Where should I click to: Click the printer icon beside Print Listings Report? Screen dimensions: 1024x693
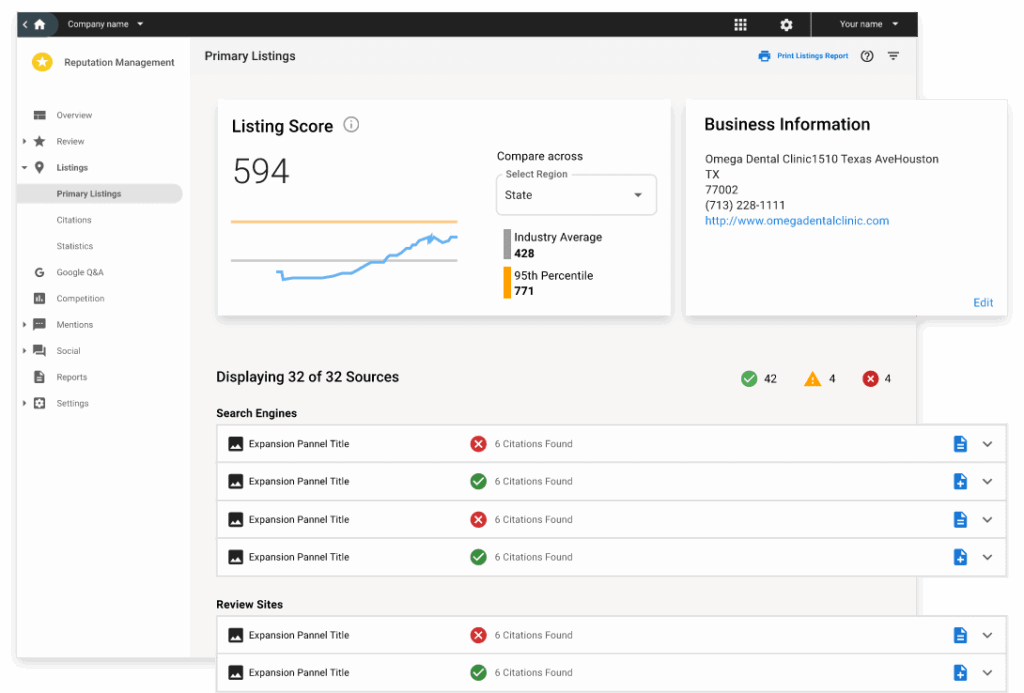[x=763, y=56]
